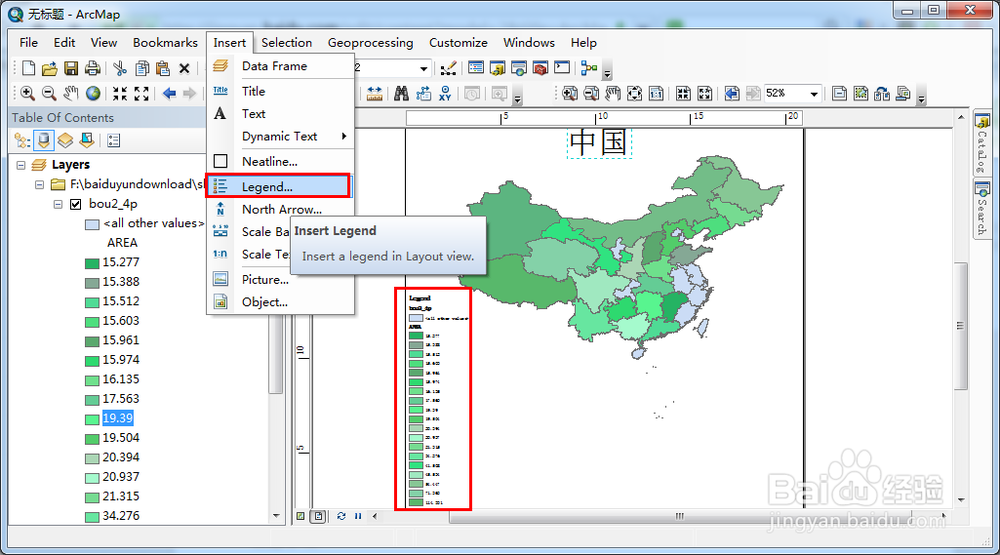Click the 34.276 symbol swatch

(x=92, y=517)
